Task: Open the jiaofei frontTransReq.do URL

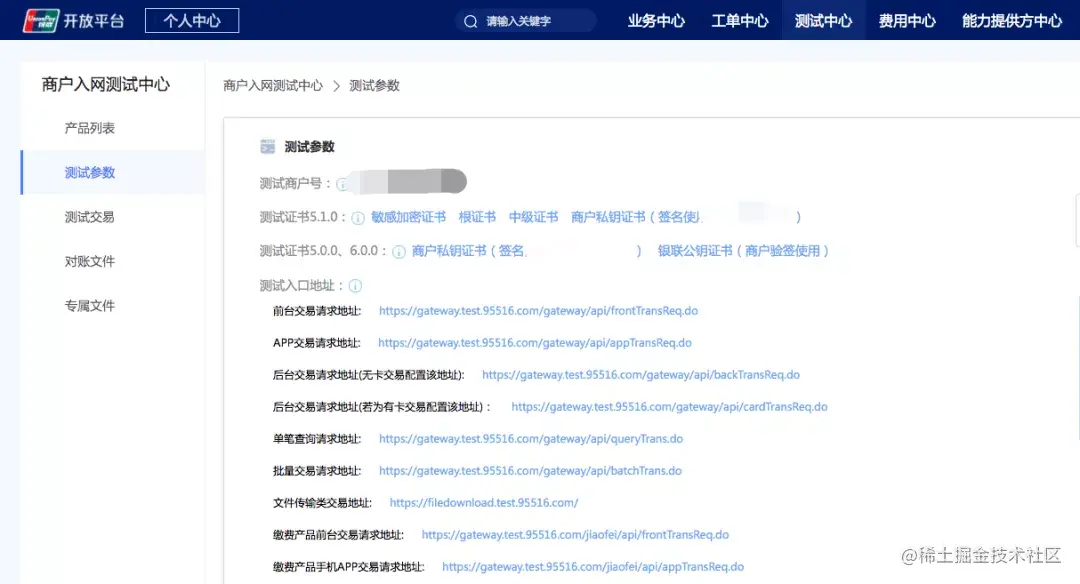Action: tap(575, 534)
